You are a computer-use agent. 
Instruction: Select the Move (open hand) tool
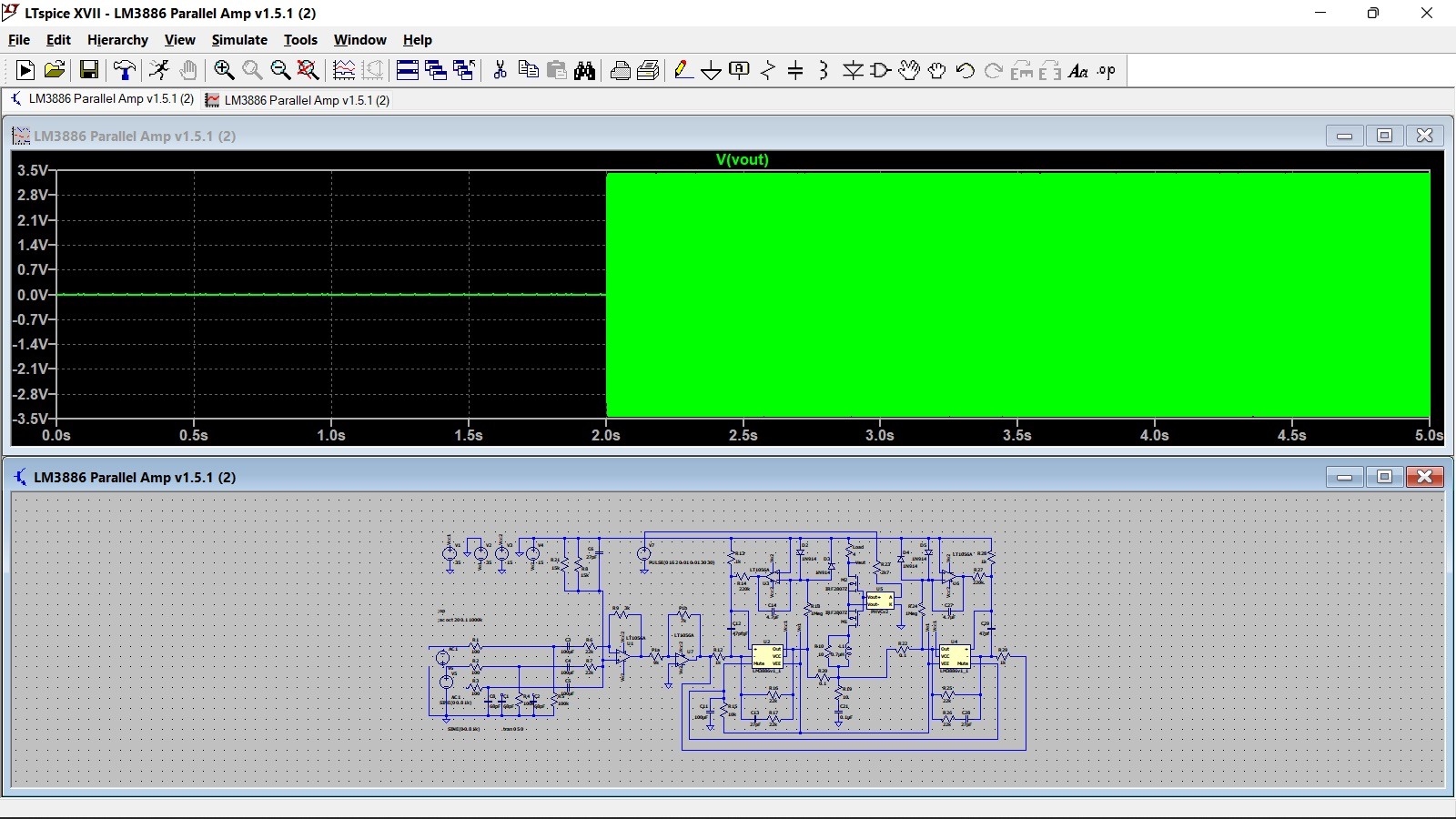[909, 70]
